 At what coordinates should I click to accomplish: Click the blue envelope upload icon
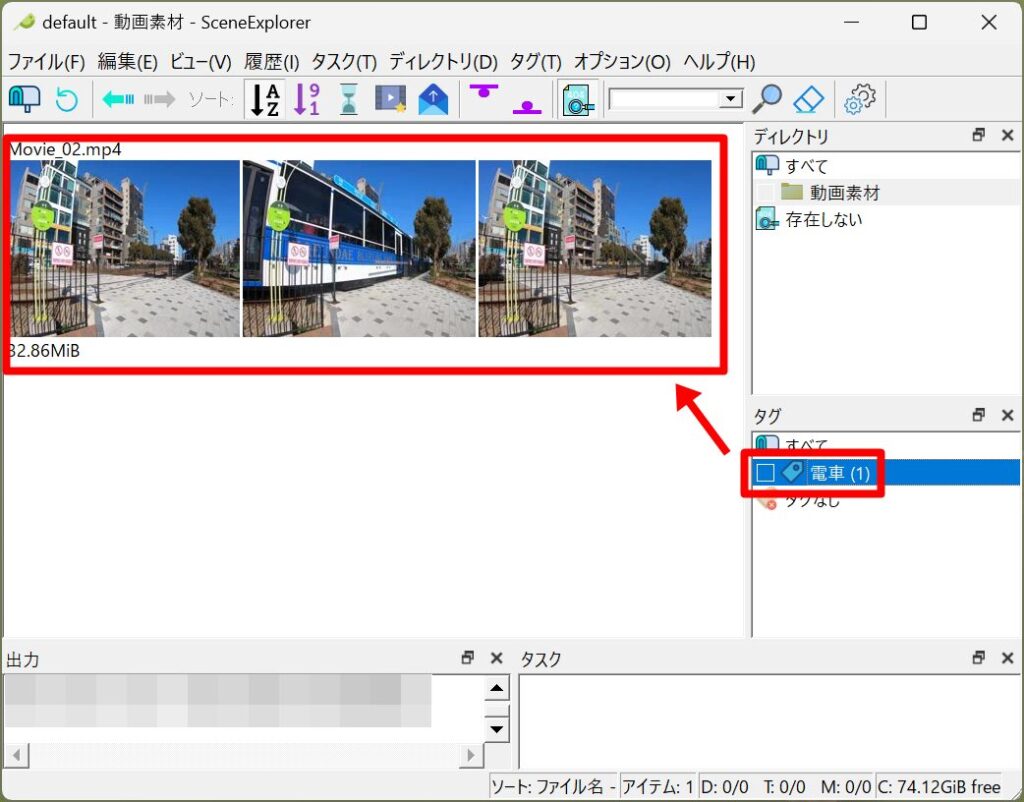432,98
